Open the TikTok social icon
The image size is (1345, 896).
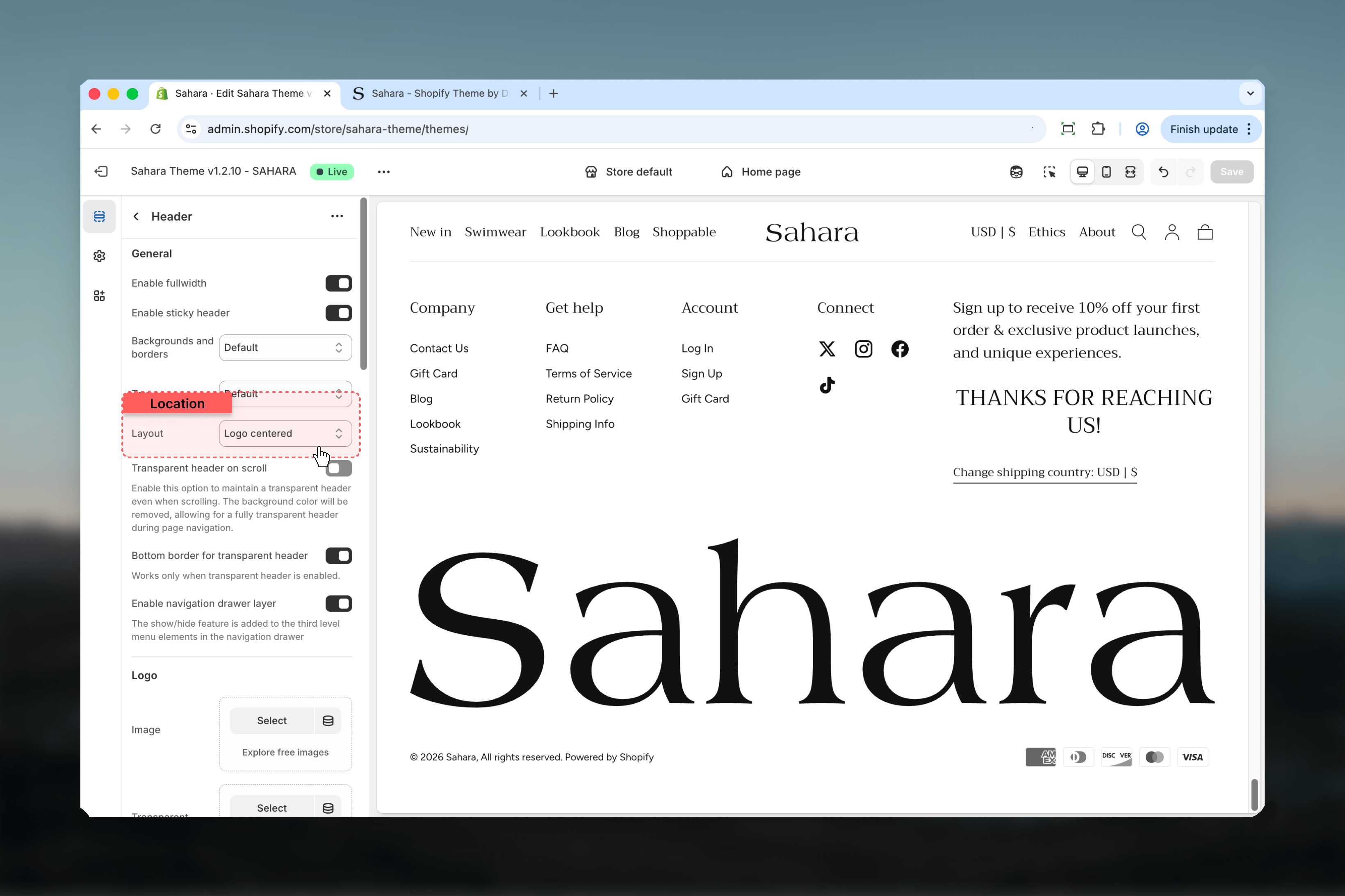click(827, 385)
